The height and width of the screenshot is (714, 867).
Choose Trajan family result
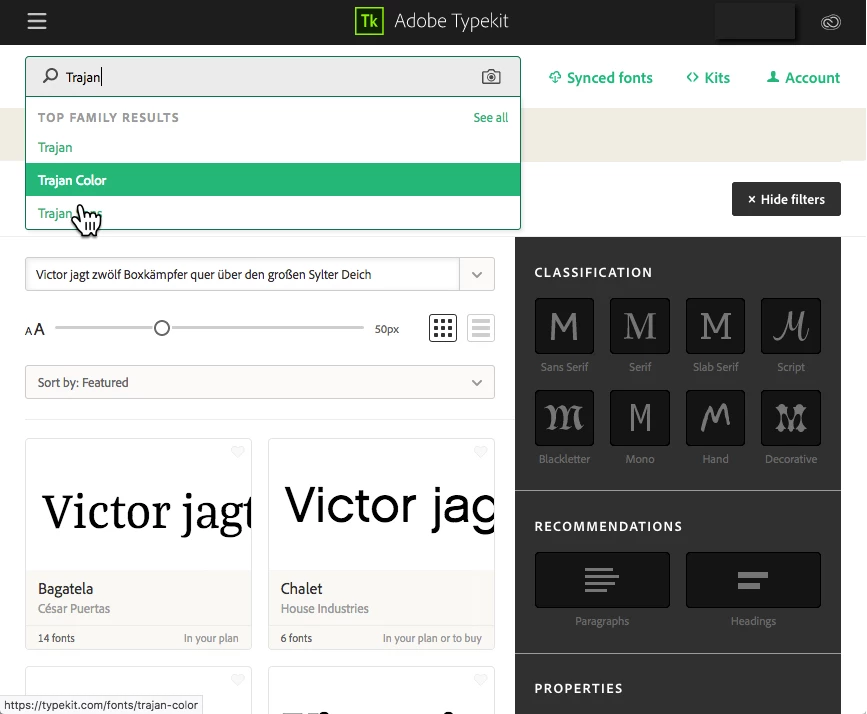[273, 147]
